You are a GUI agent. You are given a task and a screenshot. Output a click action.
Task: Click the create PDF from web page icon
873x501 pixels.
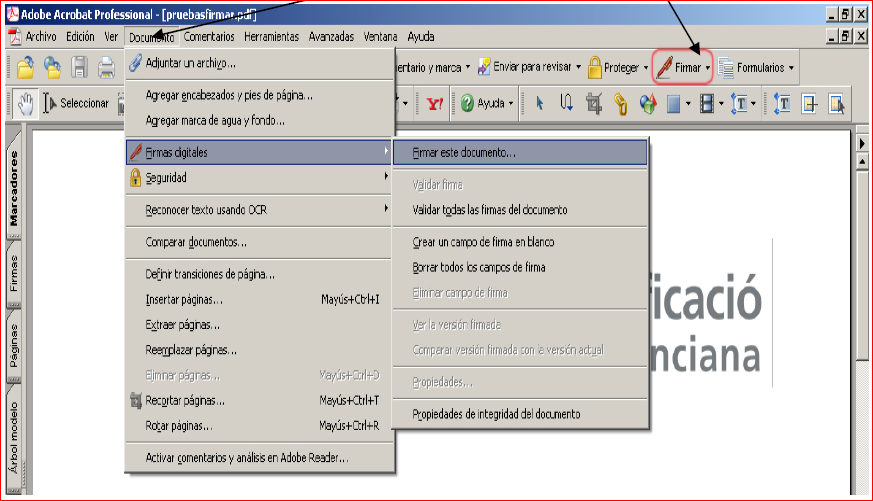[52, 67]
